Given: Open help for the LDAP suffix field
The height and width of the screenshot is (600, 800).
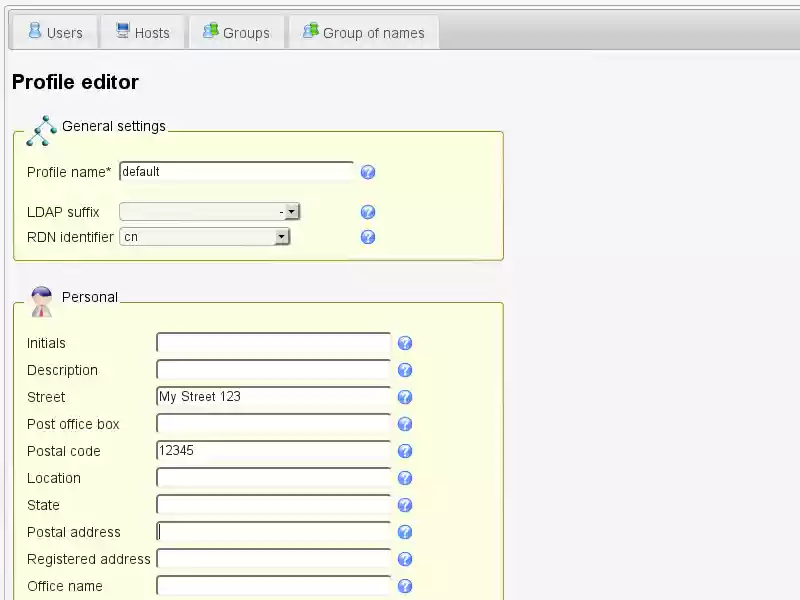Looking at the screenshot, I should point(368,211).
